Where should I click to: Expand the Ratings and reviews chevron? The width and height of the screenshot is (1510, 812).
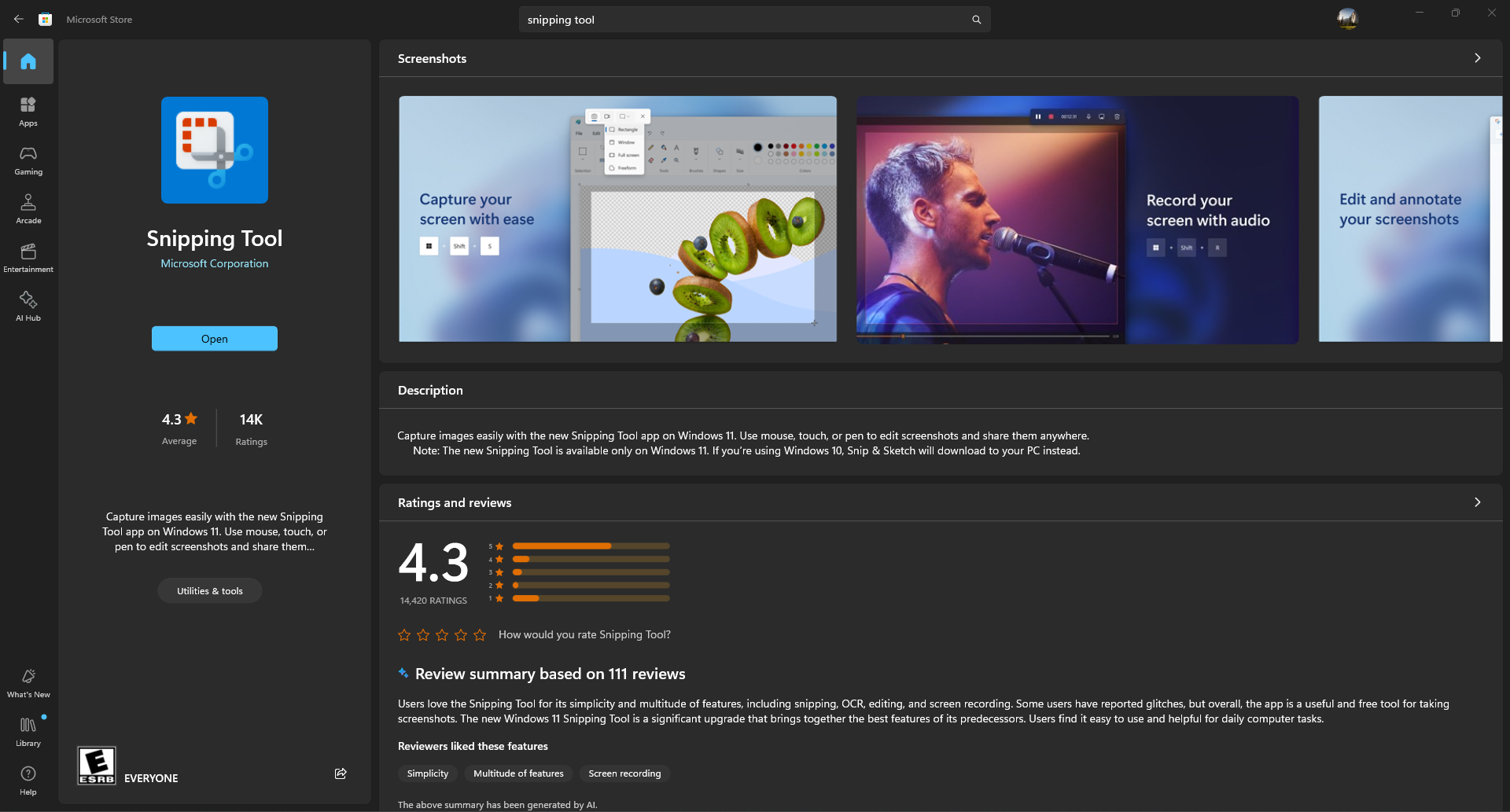tap(1478, 502)
